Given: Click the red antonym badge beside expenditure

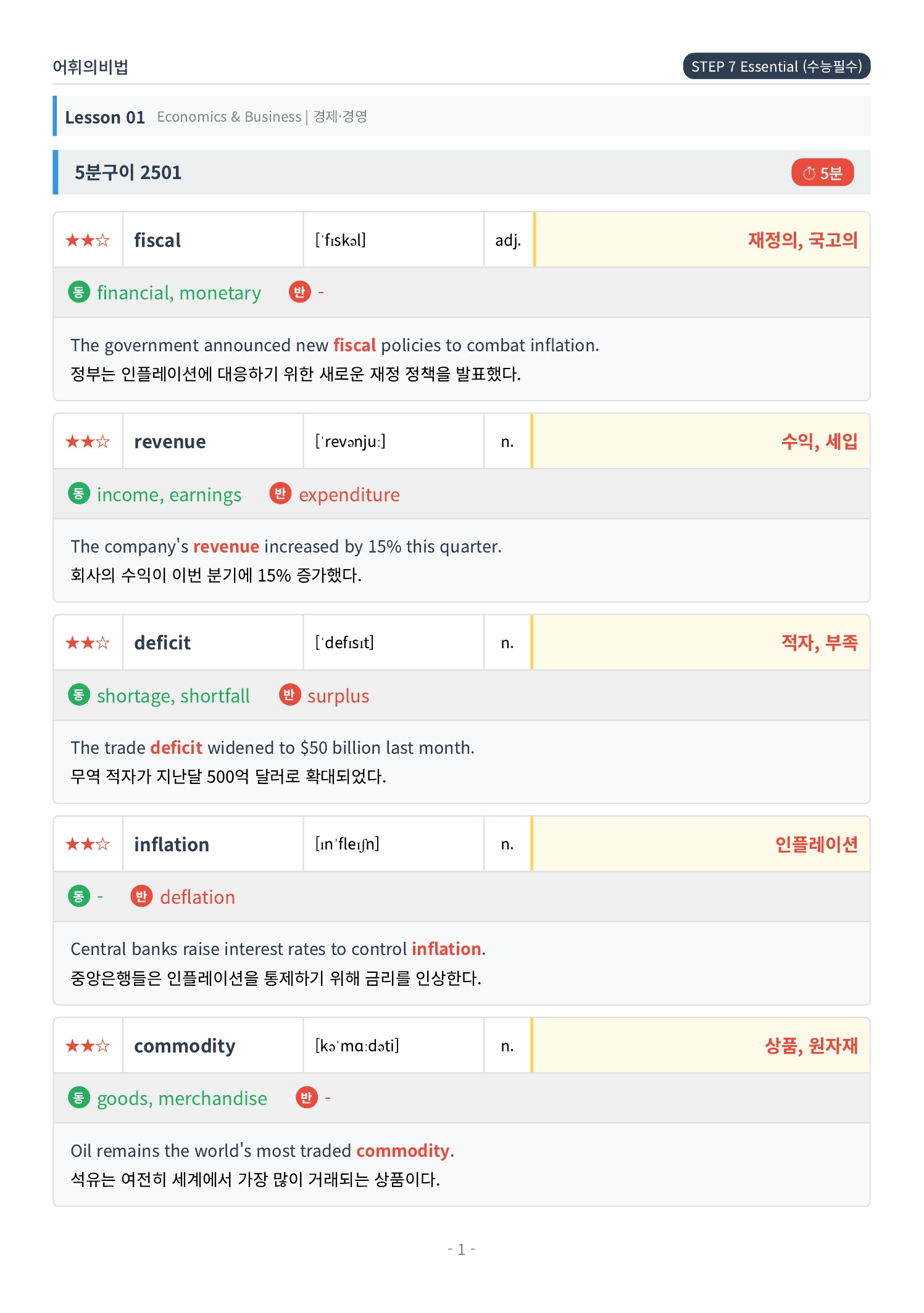Looking at the screenshot, I should 280,493.
